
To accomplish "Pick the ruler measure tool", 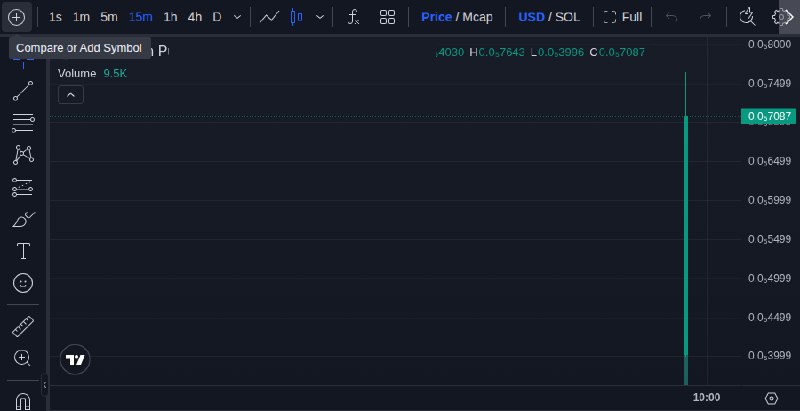I will (x=23, y=326).
